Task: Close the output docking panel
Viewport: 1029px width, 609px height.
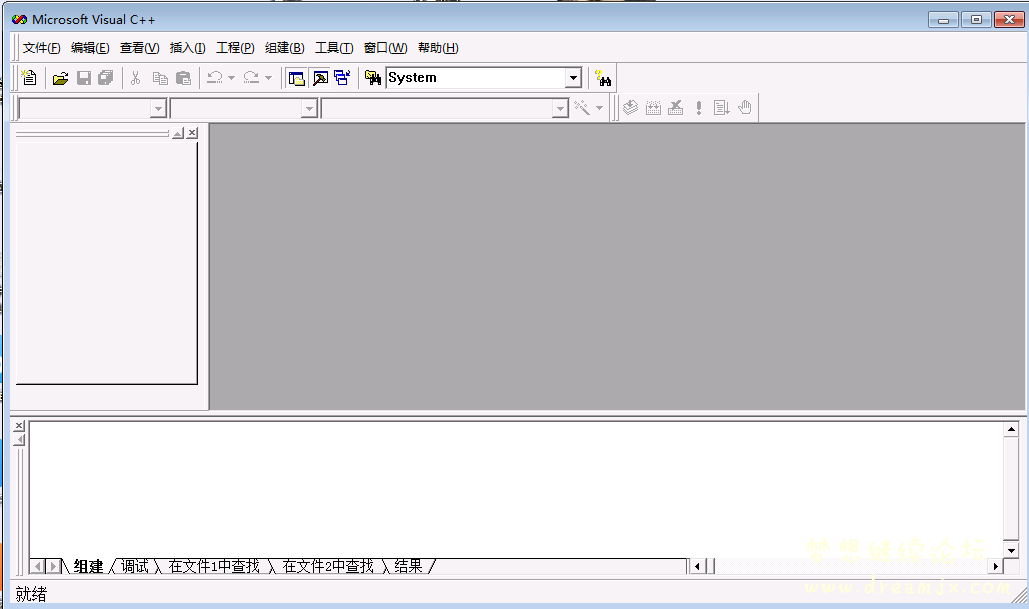Action: pyautogui.click(x=19, y=426)
